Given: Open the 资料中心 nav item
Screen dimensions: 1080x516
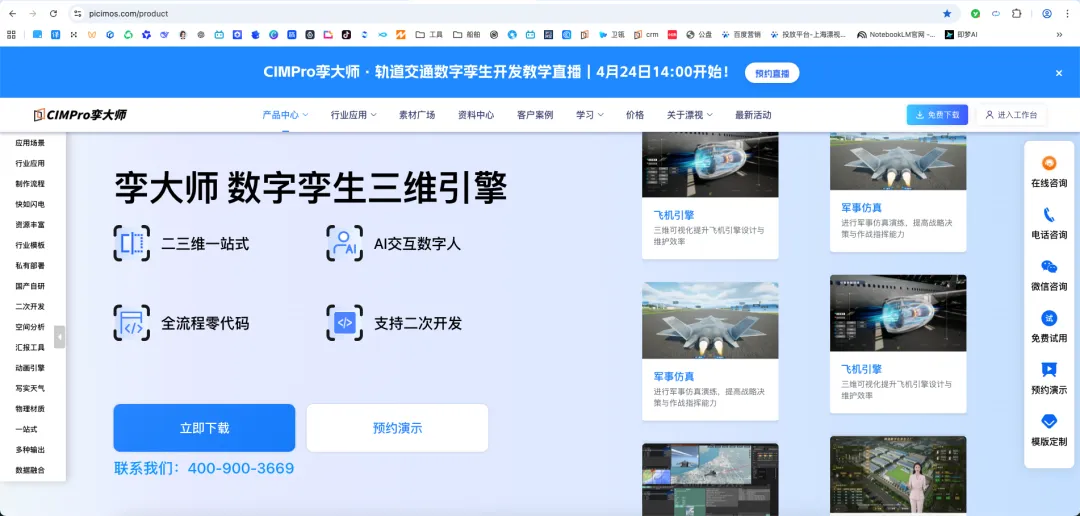Looking at the screenshot, I should [476, 115].
